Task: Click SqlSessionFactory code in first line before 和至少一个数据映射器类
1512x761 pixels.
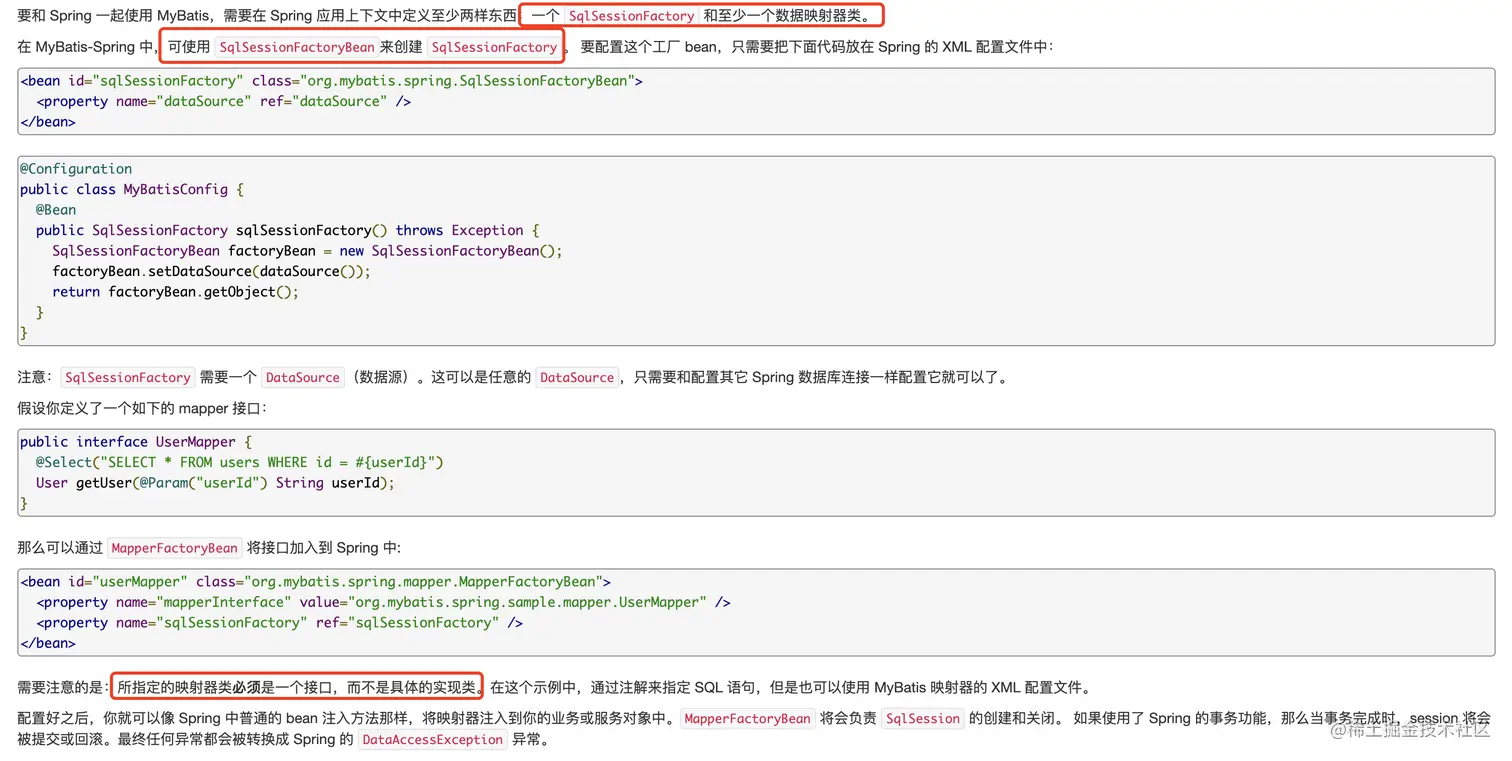Action: pos(631,16)
